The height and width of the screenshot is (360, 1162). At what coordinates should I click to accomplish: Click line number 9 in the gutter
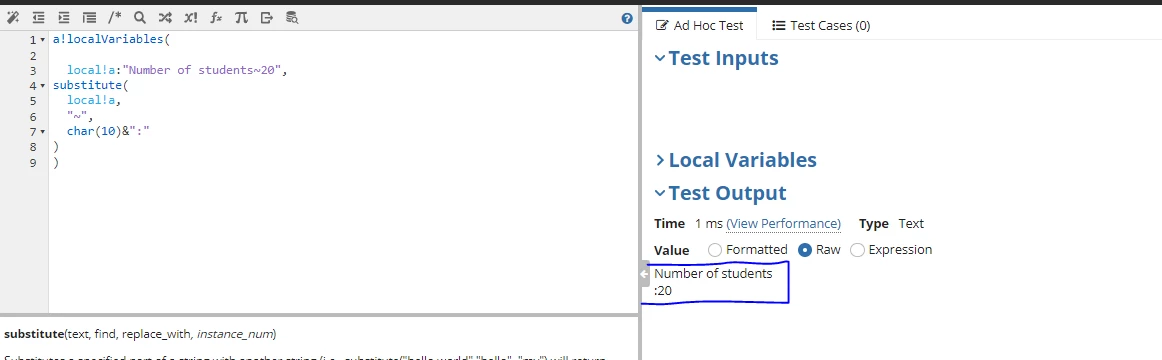(33, 163)
